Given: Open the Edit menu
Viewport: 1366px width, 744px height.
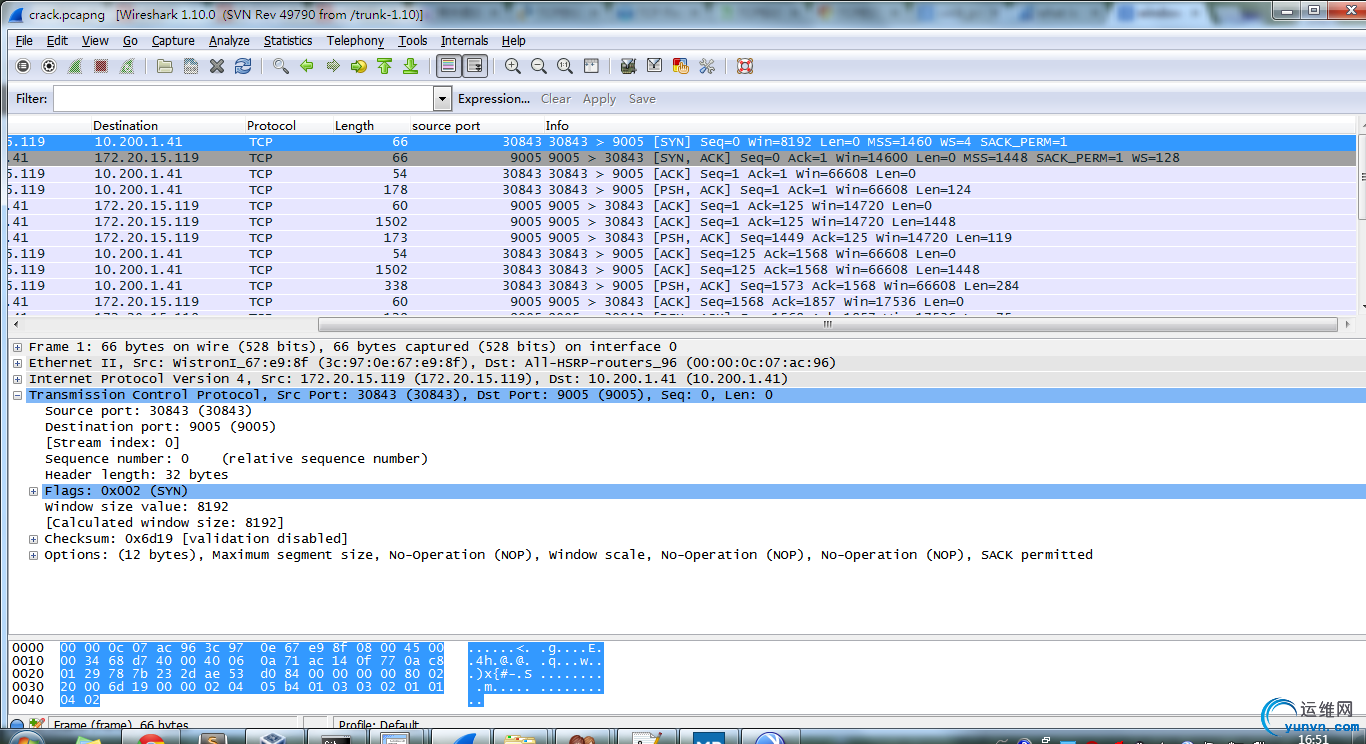Looking at the screenshot, I should (57, 41).
